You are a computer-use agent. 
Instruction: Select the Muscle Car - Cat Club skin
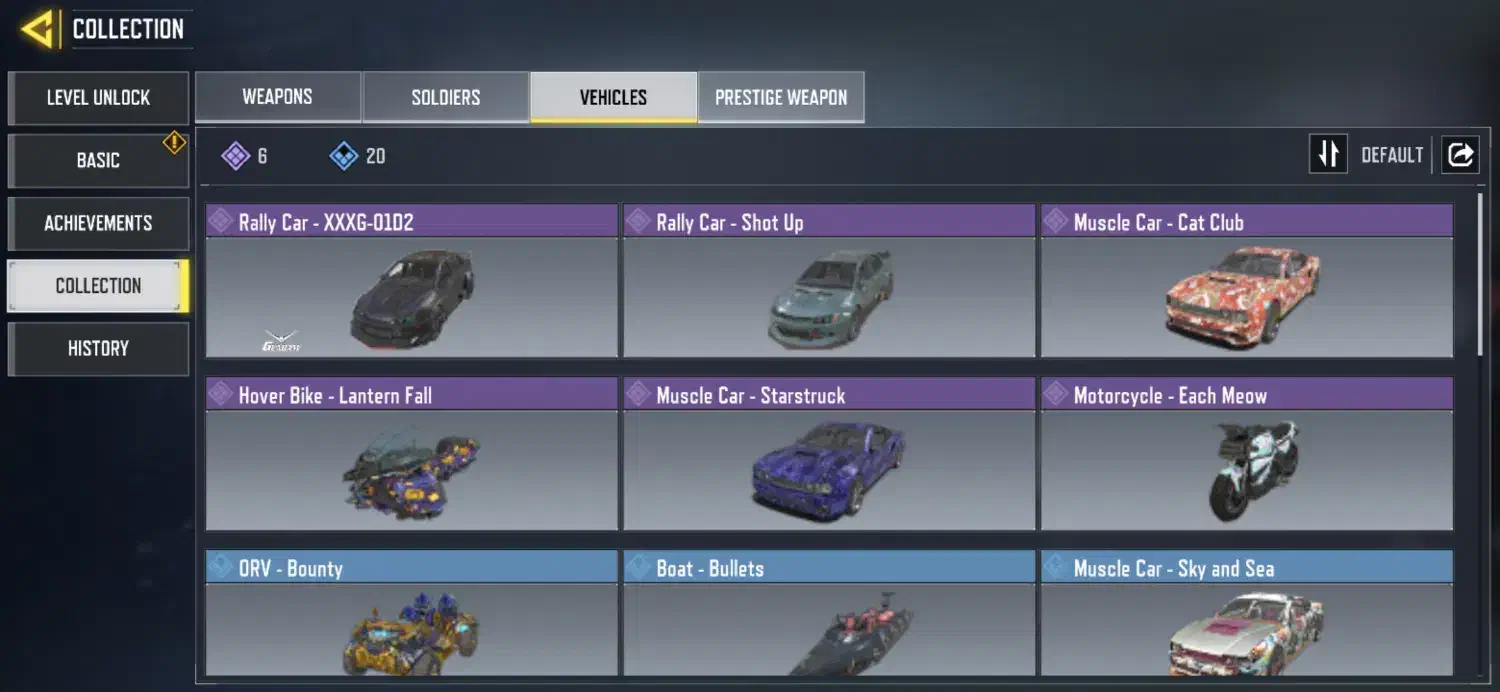coord(1247,281)
